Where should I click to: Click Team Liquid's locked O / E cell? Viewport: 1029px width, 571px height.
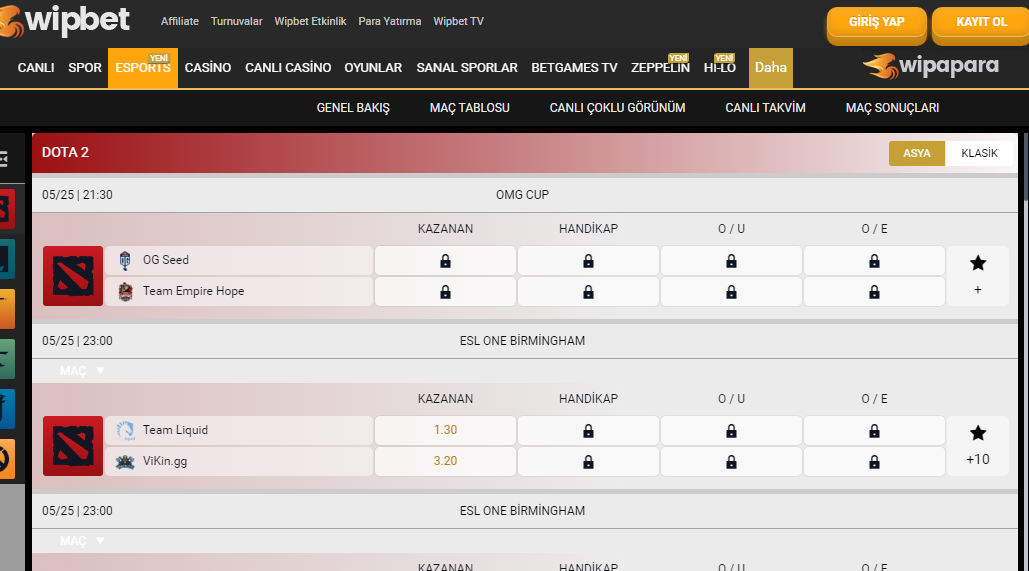coord(874,431)
